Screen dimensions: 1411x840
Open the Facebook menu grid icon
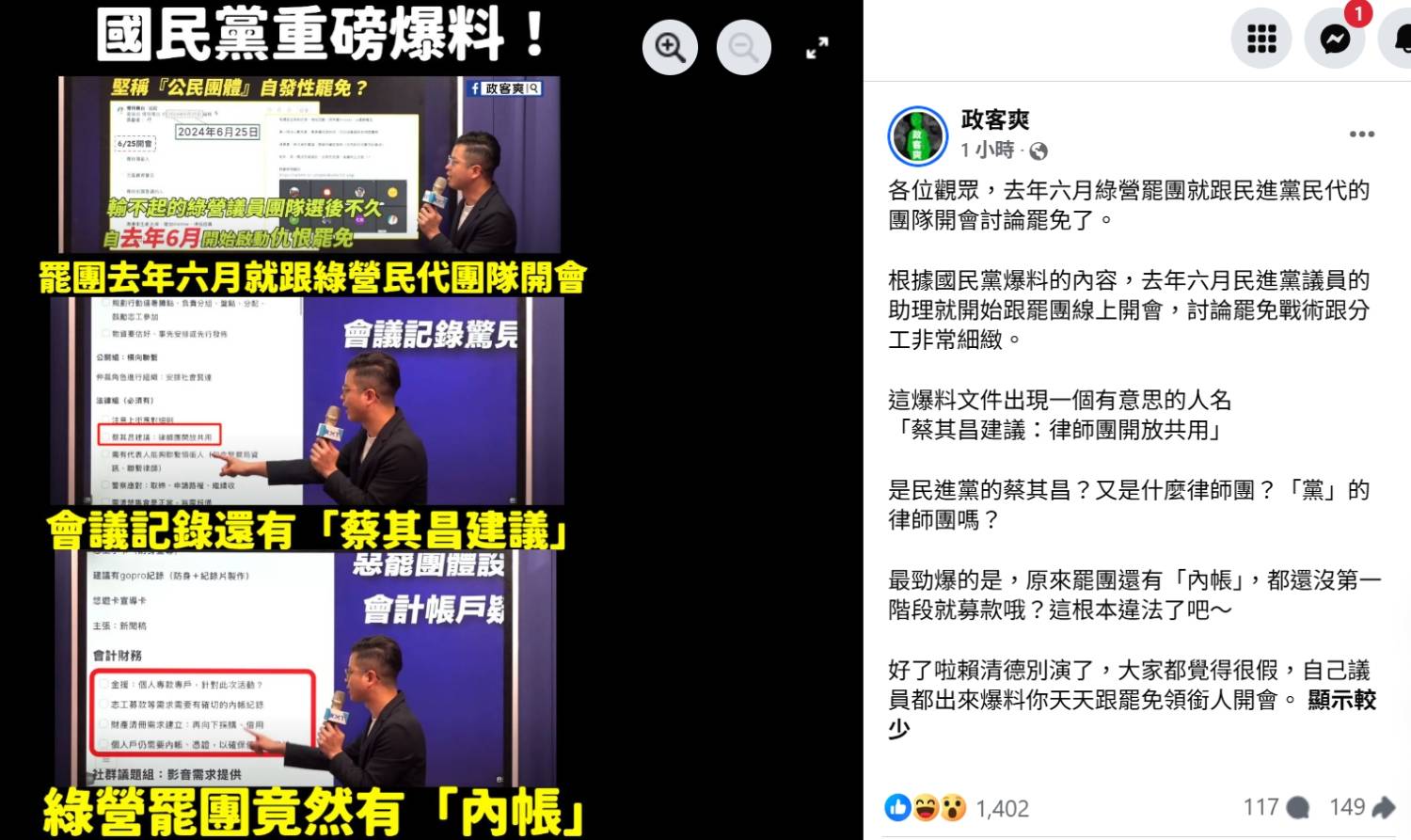coord(1261,39)
